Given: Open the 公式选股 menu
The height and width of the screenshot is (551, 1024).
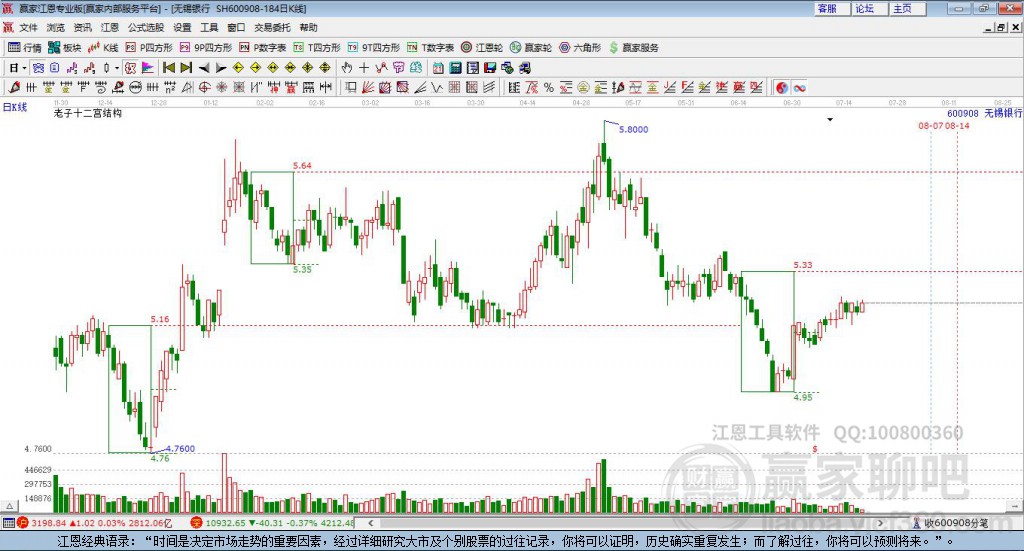Looking at the screenshot, I should click(146, 27).
